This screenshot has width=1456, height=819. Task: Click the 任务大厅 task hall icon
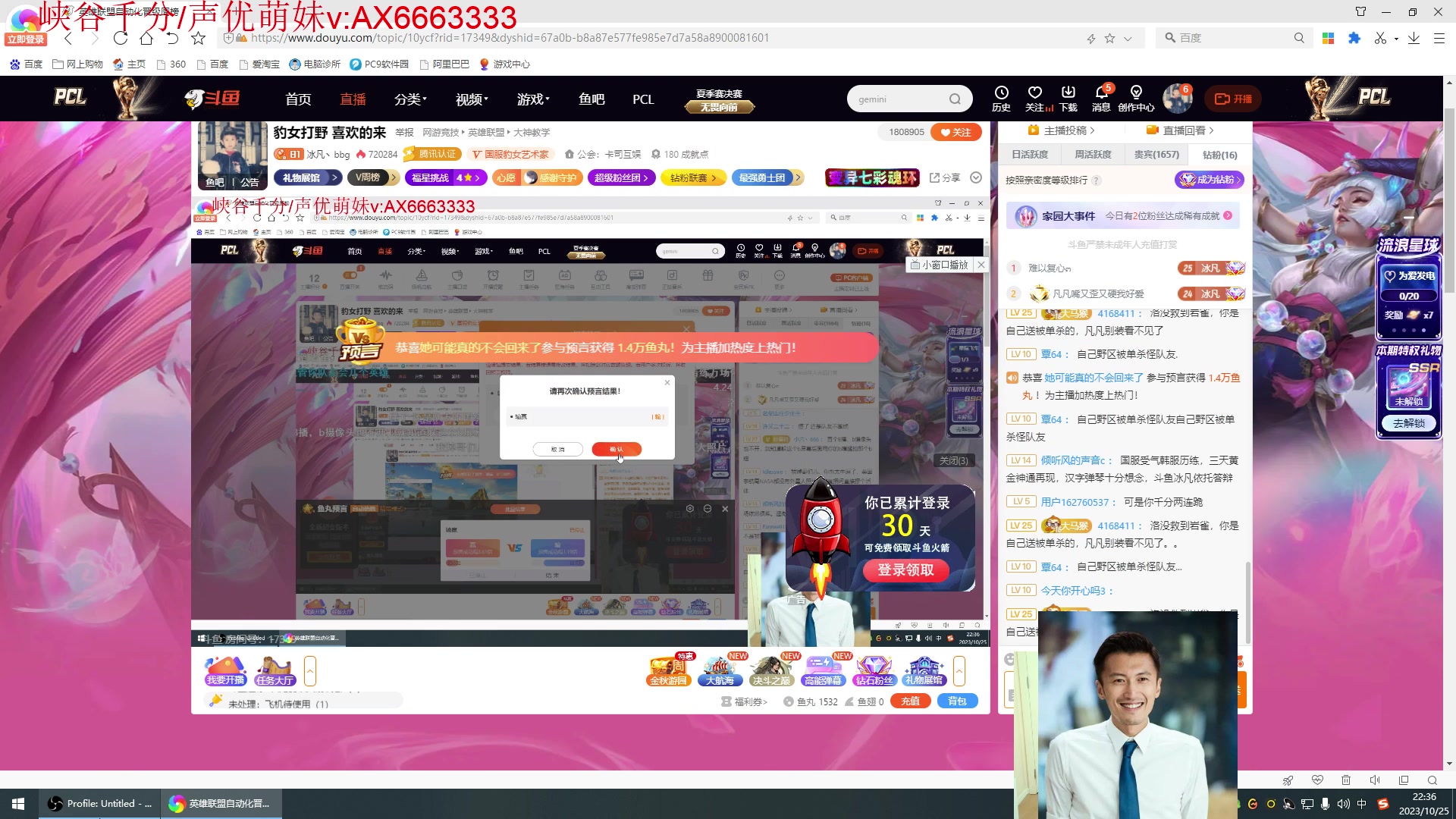click(275, 671)
